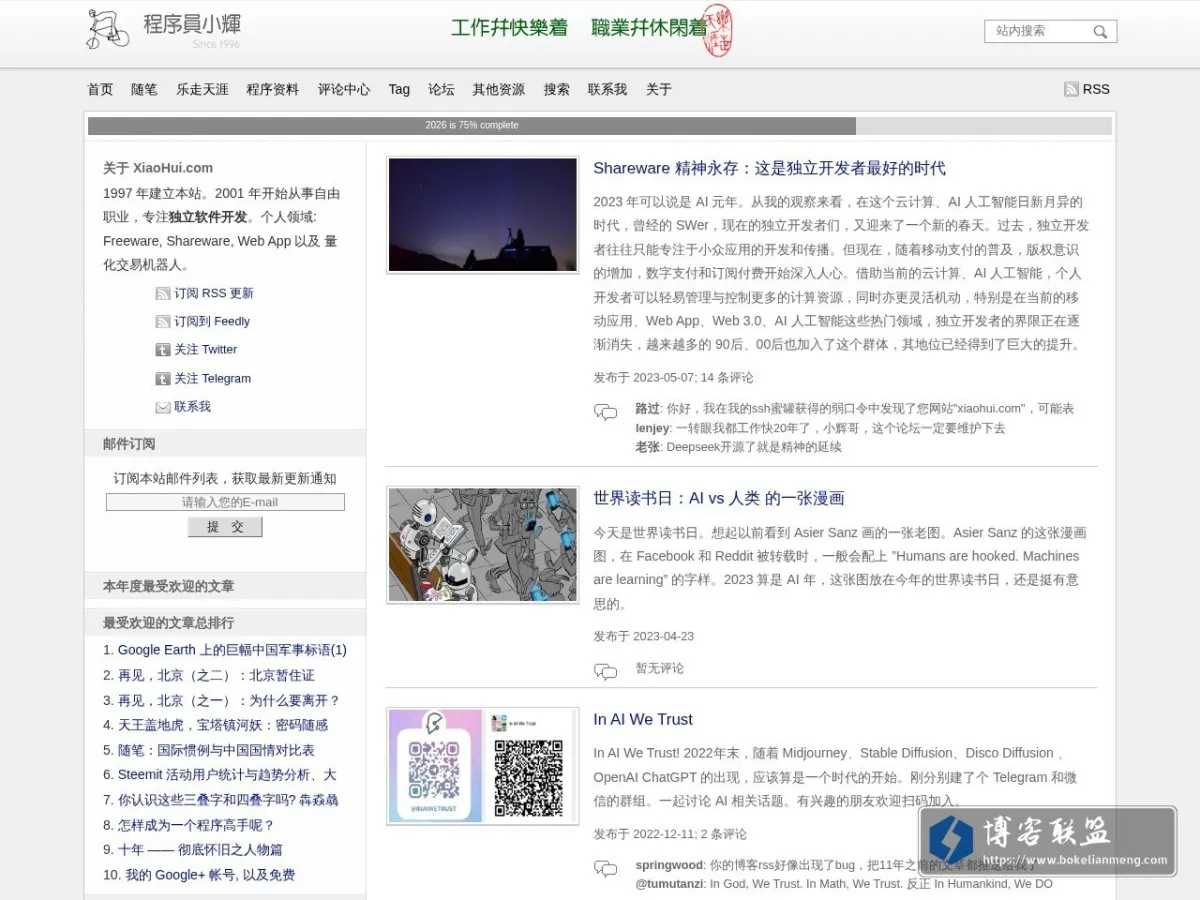The image size is (1200, 900).
Task: Click comment bubble icon beside 暂无评论
Action: tap(605, 671)
